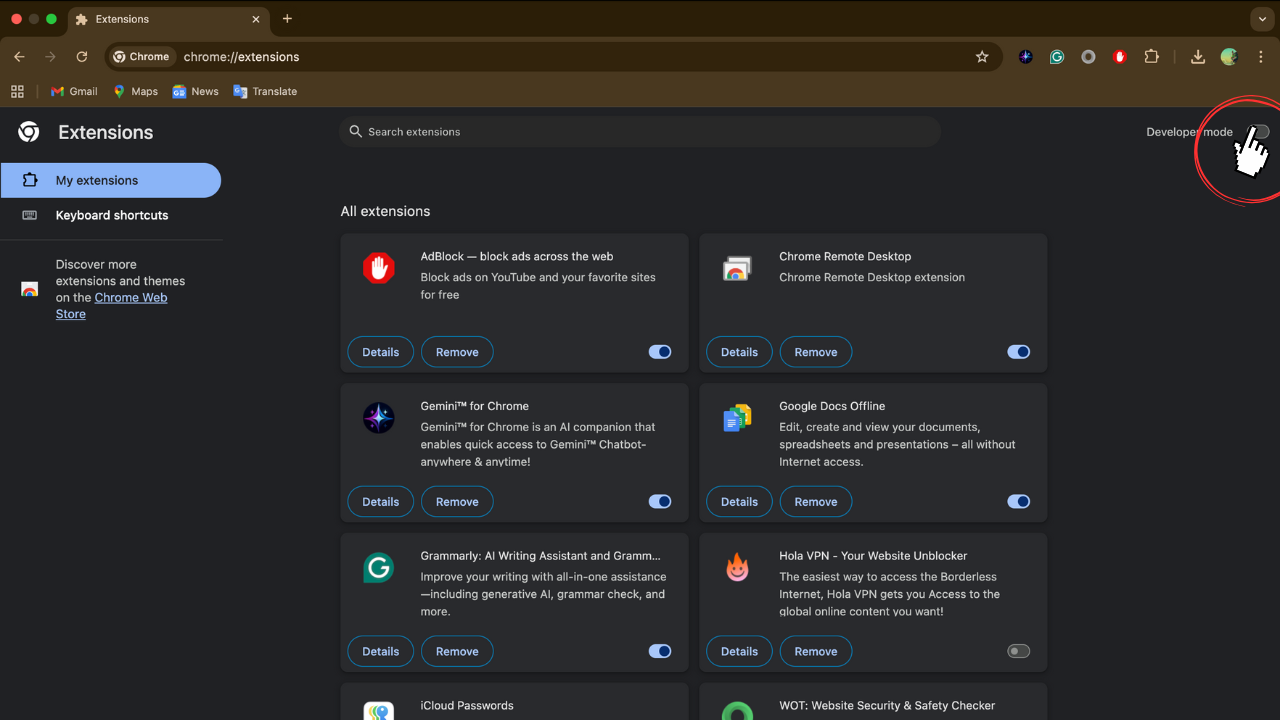Click the Search extensions field
Screen dimensions: 1280x720
click(640, 131)
